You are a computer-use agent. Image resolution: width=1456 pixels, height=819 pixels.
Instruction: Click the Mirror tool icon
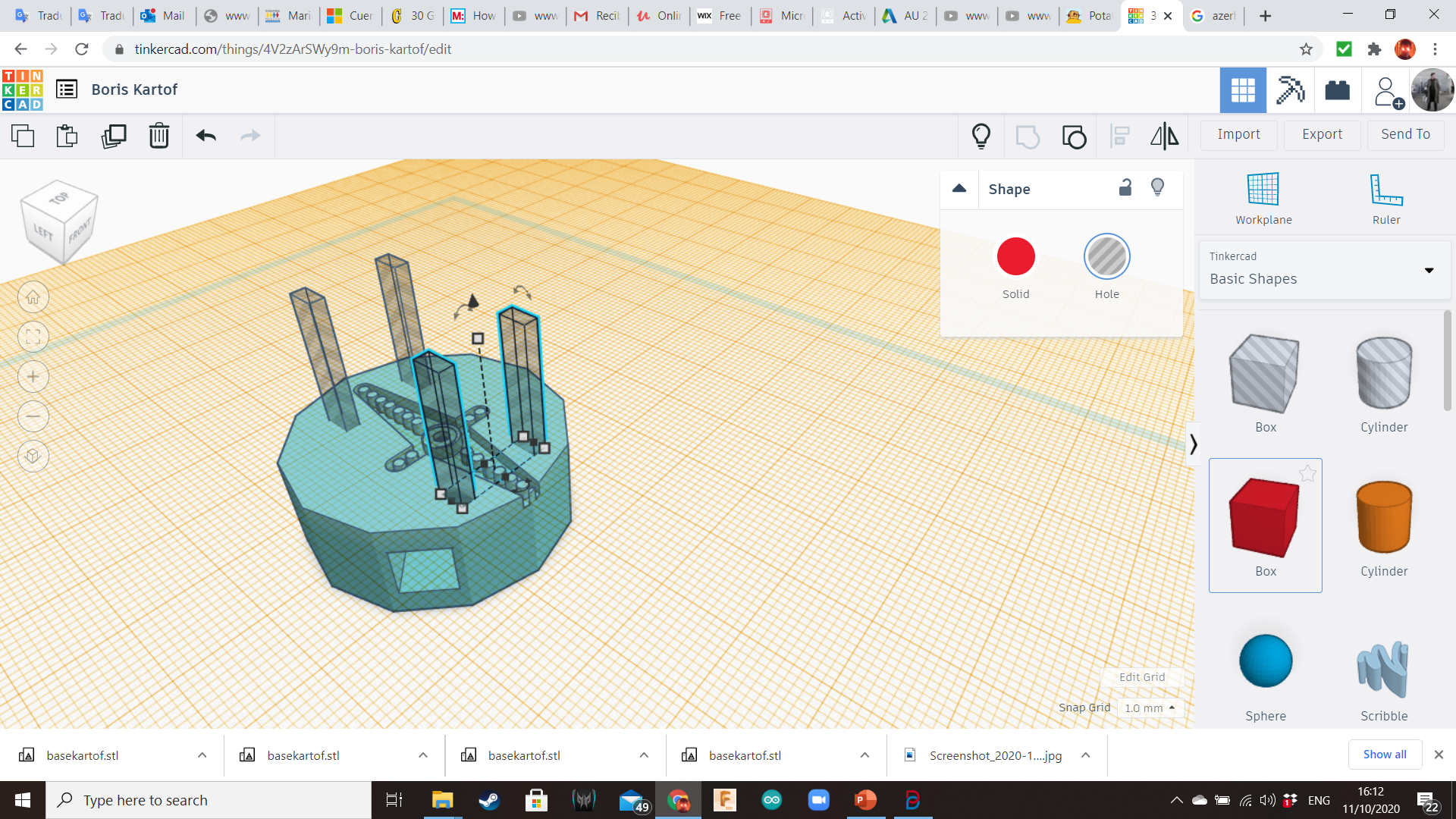pyautogui.click(x=1164, y=136)
